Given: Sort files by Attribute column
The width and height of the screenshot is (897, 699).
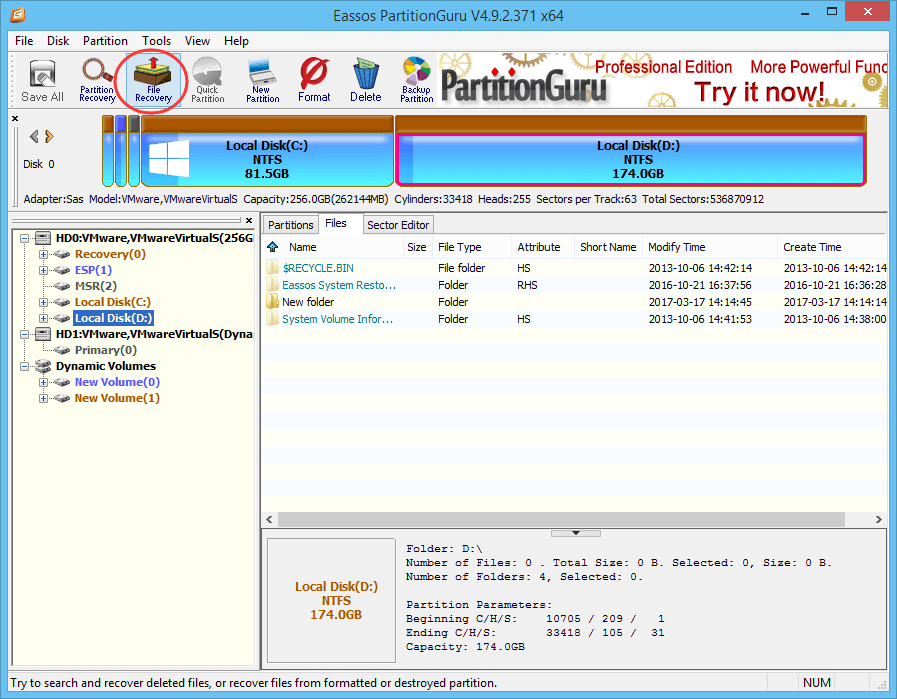Looking at the screenshot, I should [542, 247].
